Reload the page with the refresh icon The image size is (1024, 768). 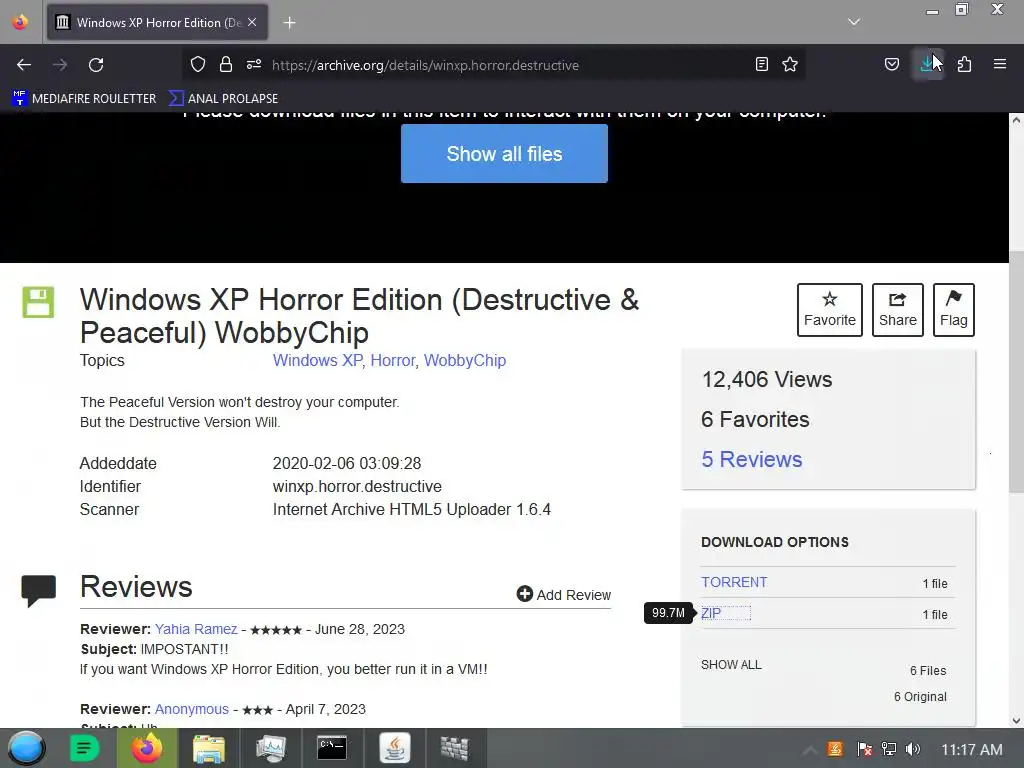tap(96, 65)
